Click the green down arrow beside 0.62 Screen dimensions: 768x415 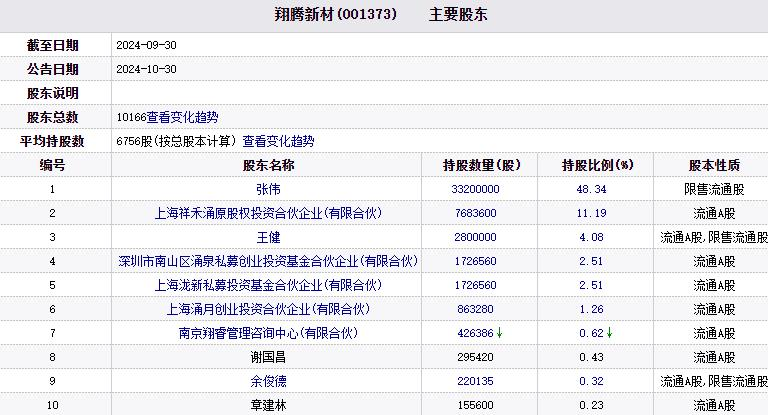609,332
